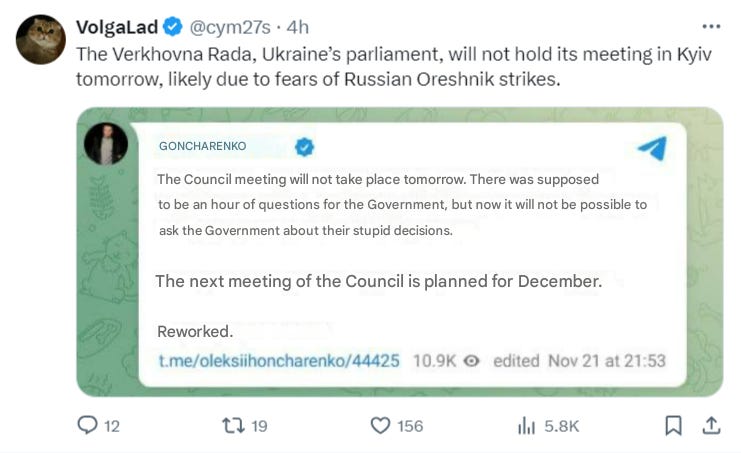The height and width of the screenshot is (453, 741).
Task: Open the t.me/oleksiihoncharenko/44425 link
Action: coord(279,361)
